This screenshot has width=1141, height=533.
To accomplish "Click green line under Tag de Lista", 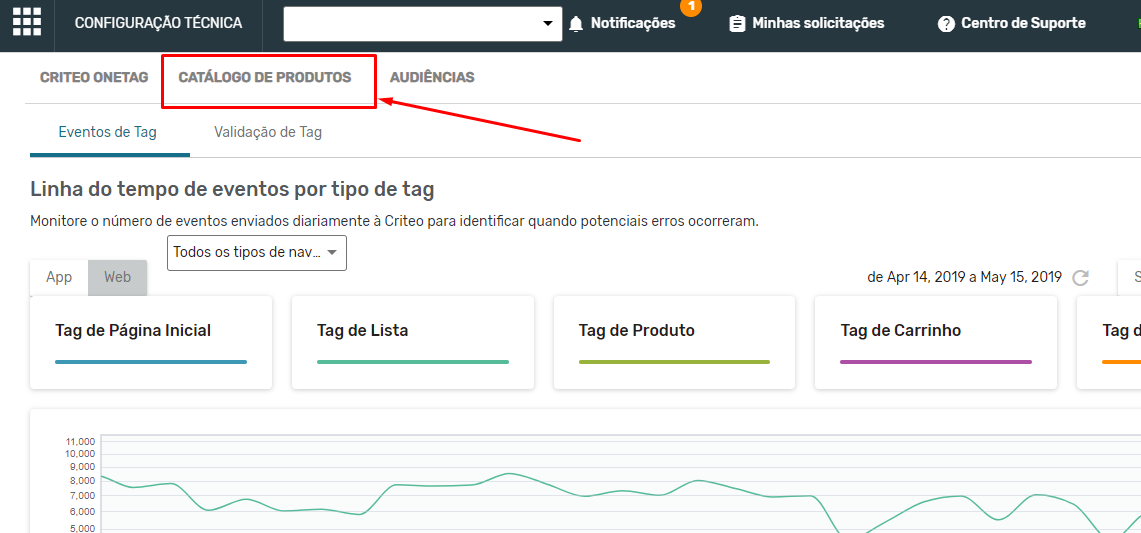I will (x=413, y=362).
